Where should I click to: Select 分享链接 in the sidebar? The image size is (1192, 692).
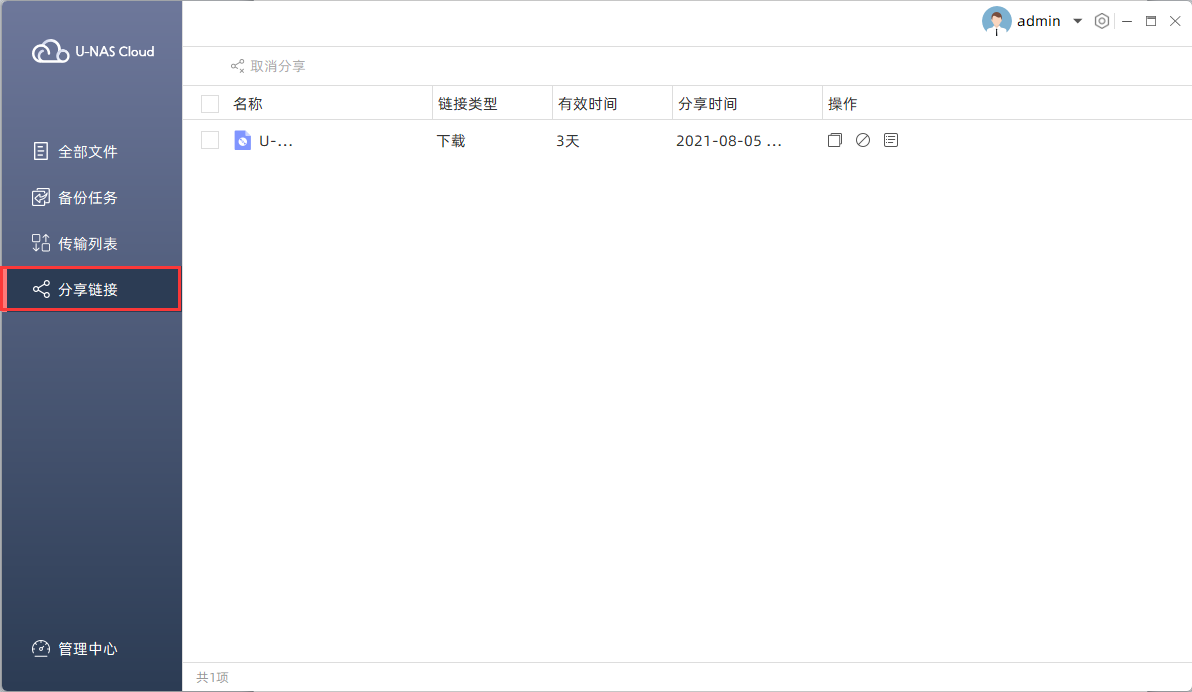pyautogui.click(x=91, y=289)
